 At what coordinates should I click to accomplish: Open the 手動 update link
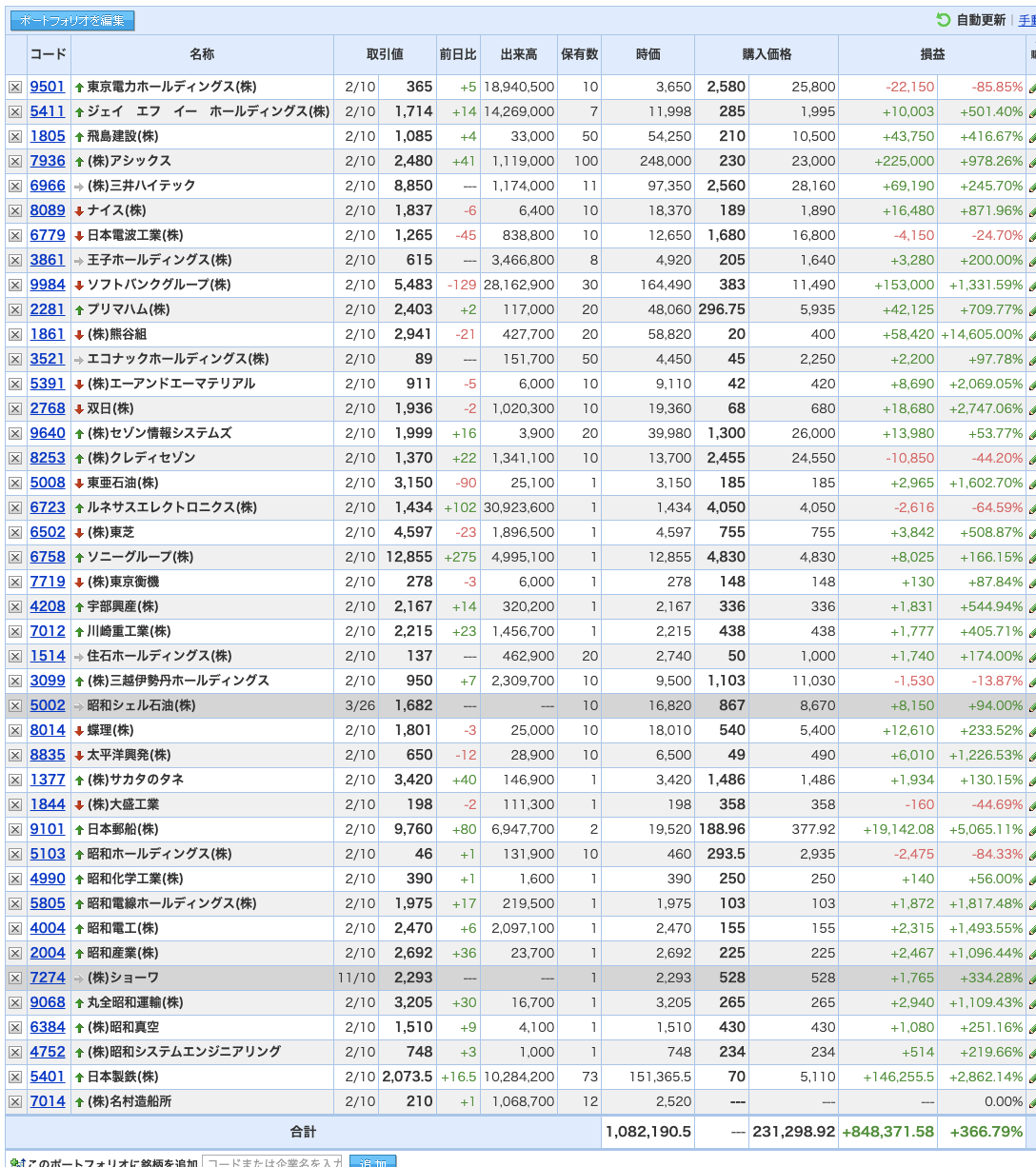(1026, 20)
